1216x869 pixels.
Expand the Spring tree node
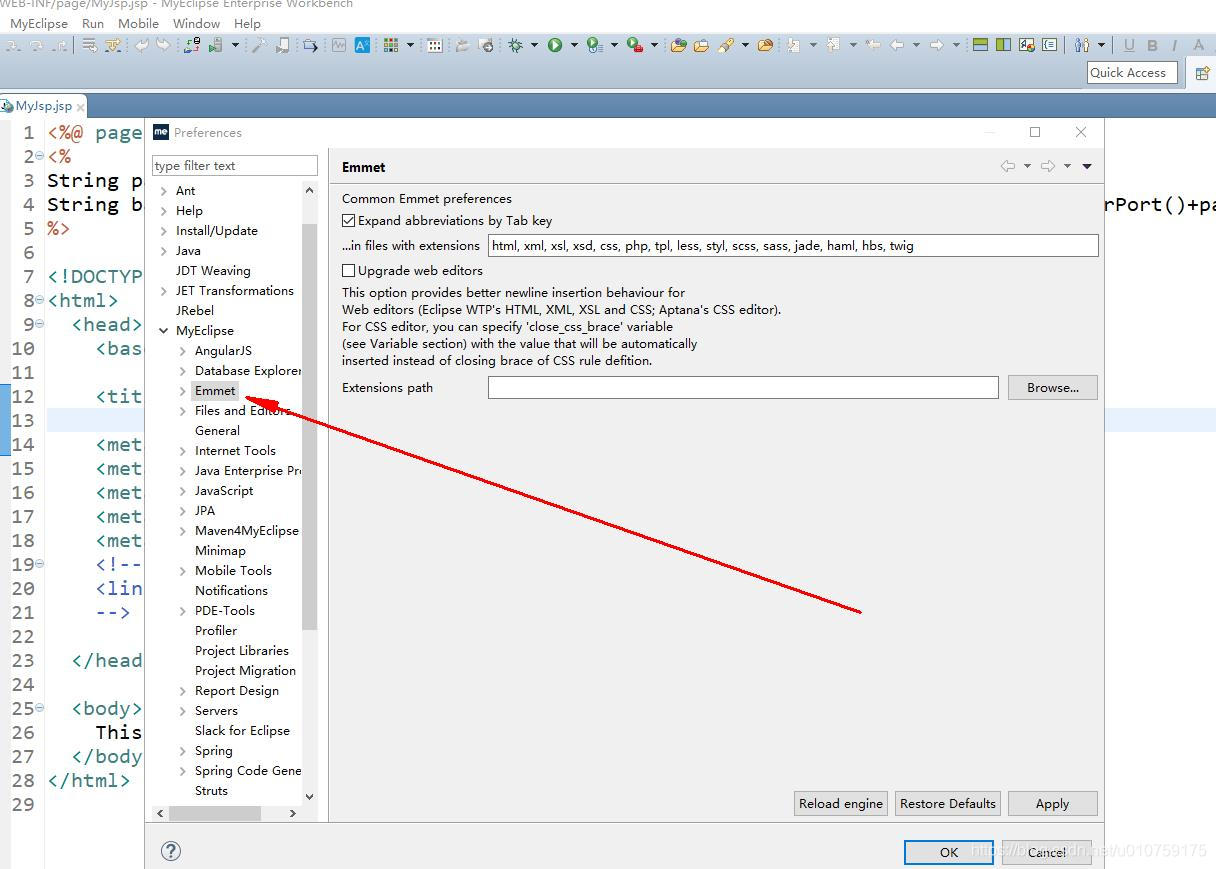pos(183,750)
